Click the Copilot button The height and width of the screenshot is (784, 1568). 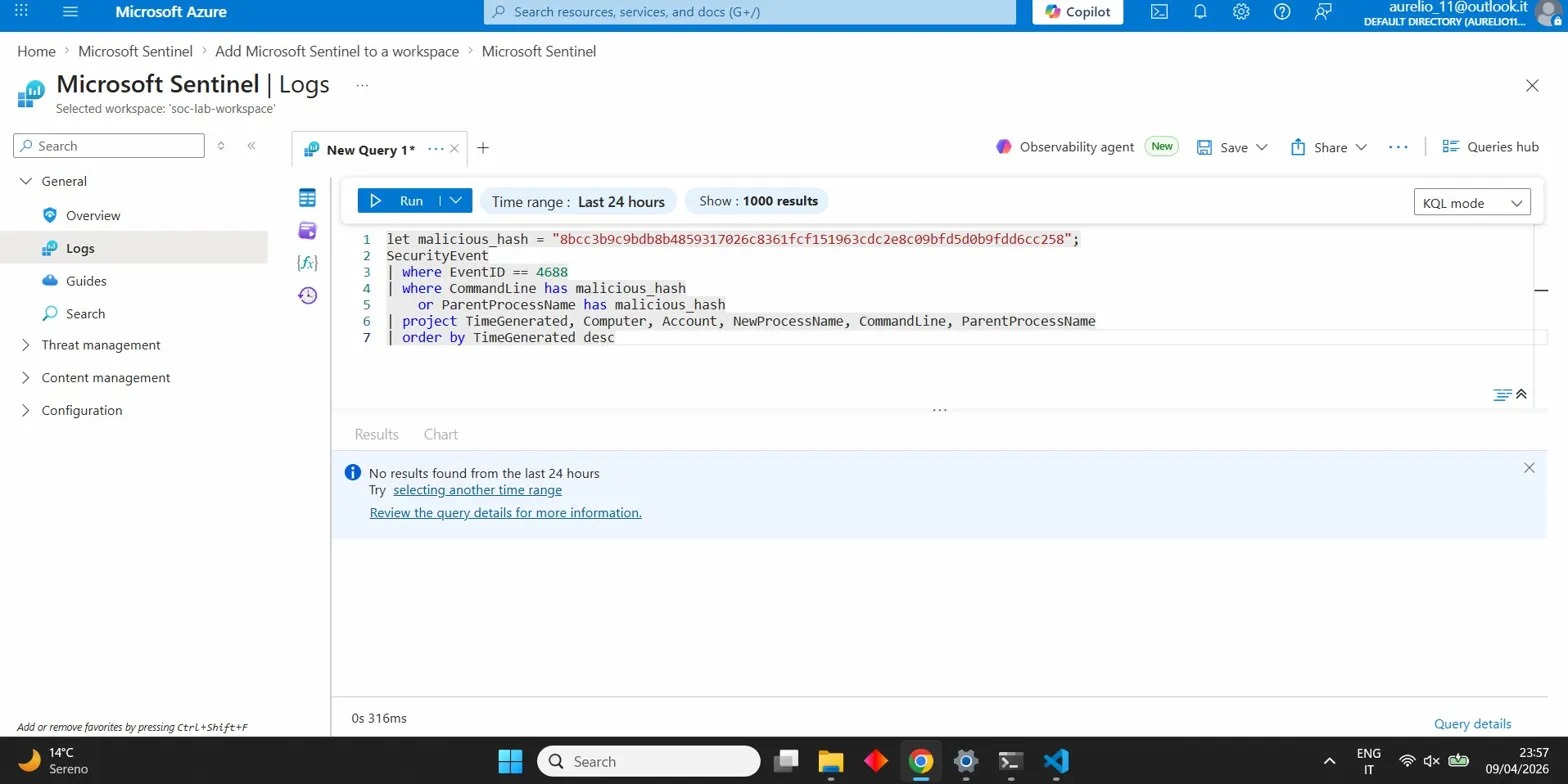tap(1078, 12)
